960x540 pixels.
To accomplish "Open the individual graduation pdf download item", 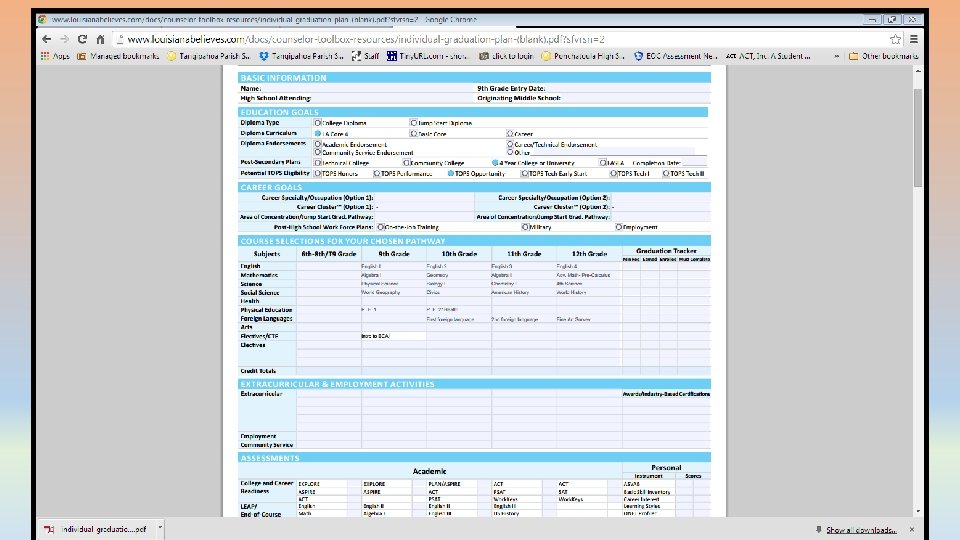I will 96,529.
